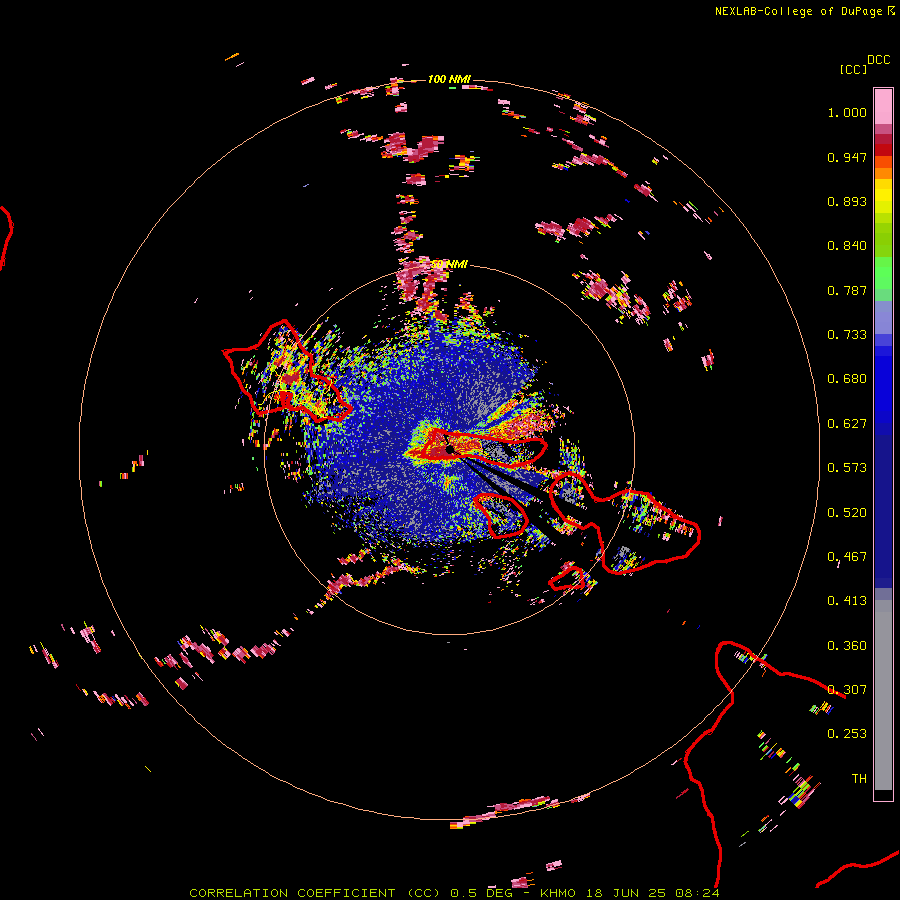The width and height of the screenshot is (900, 900).
Task: Click the 0.467 scale value
Action: [x=847, y=557]
